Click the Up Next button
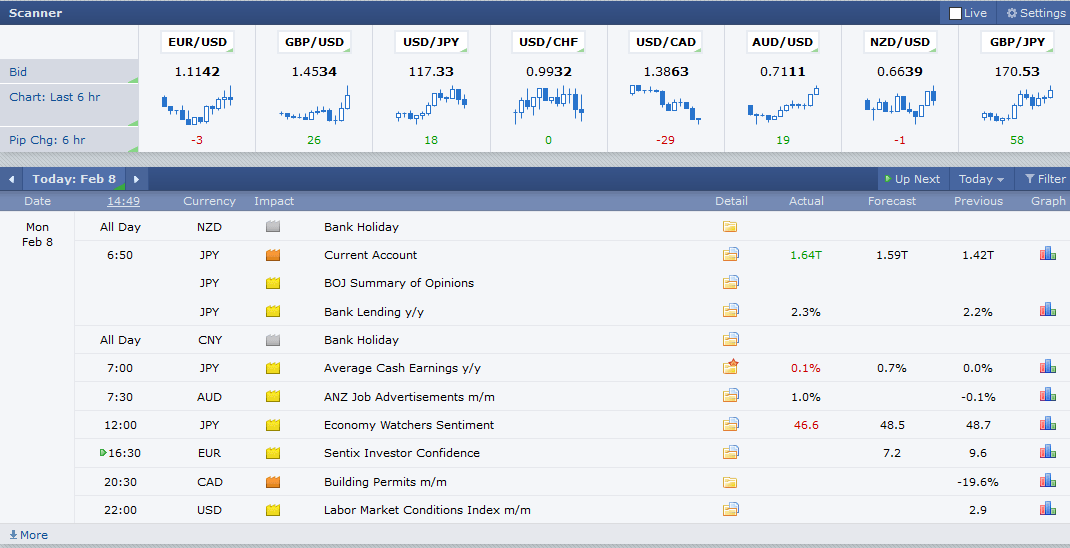The image size is (1070, 548). [x=911, y=179]
